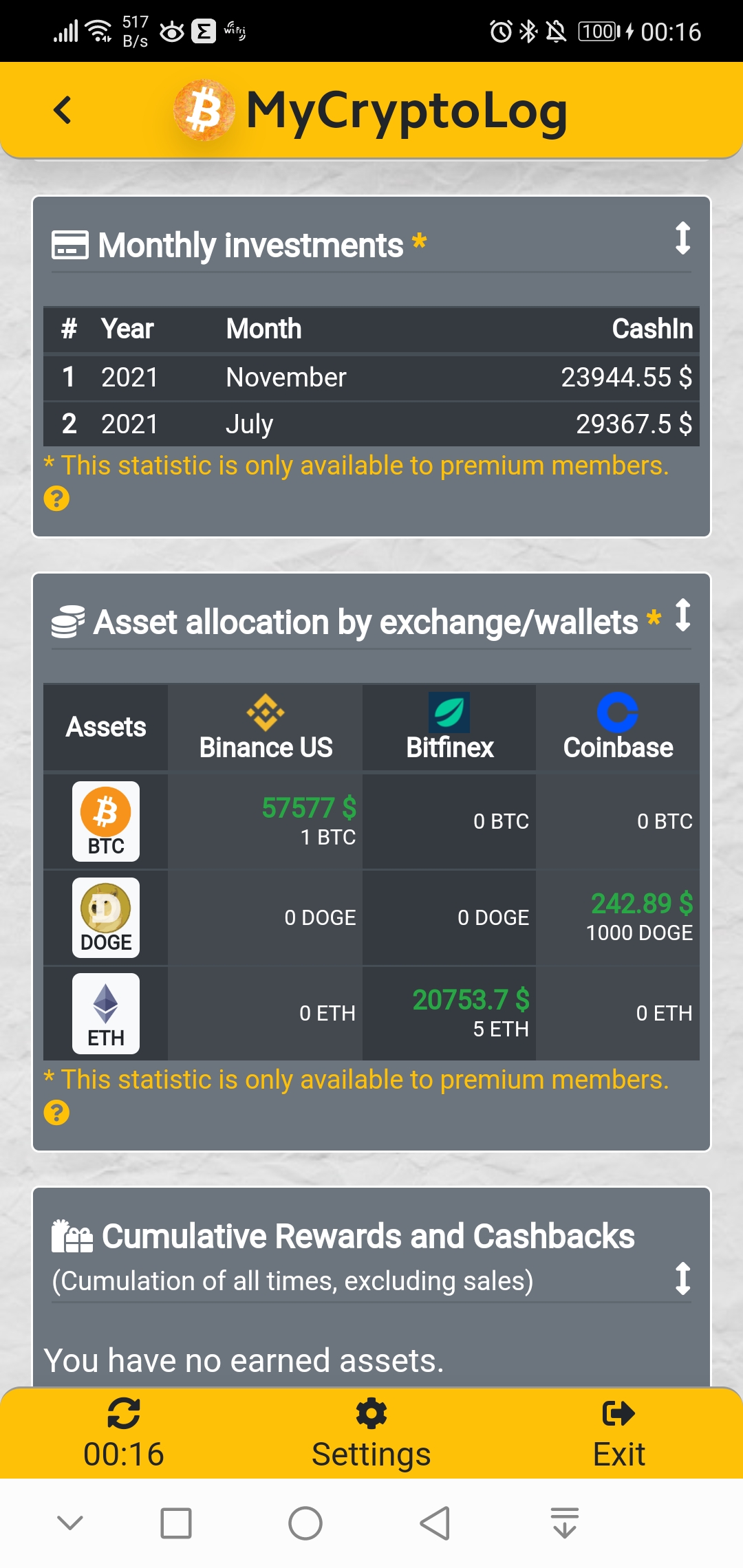
Task: Tap the BTC asset icon
Action: 106,821
